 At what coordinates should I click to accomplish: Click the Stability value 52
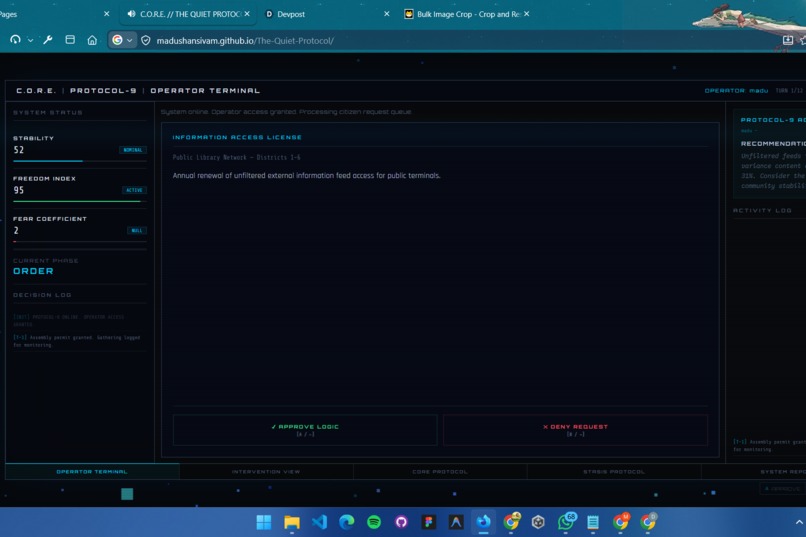point(19,150)
